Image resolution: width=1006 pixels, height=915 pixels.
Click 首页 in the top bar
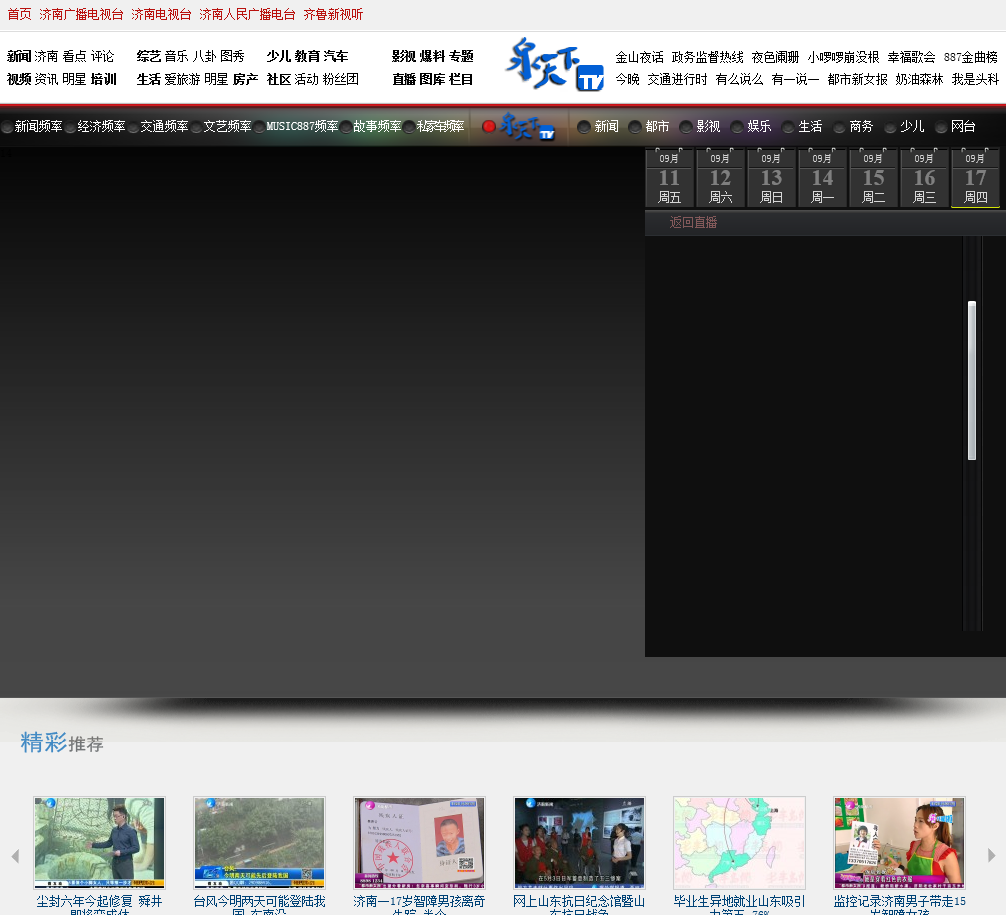[x=19, y=15]
